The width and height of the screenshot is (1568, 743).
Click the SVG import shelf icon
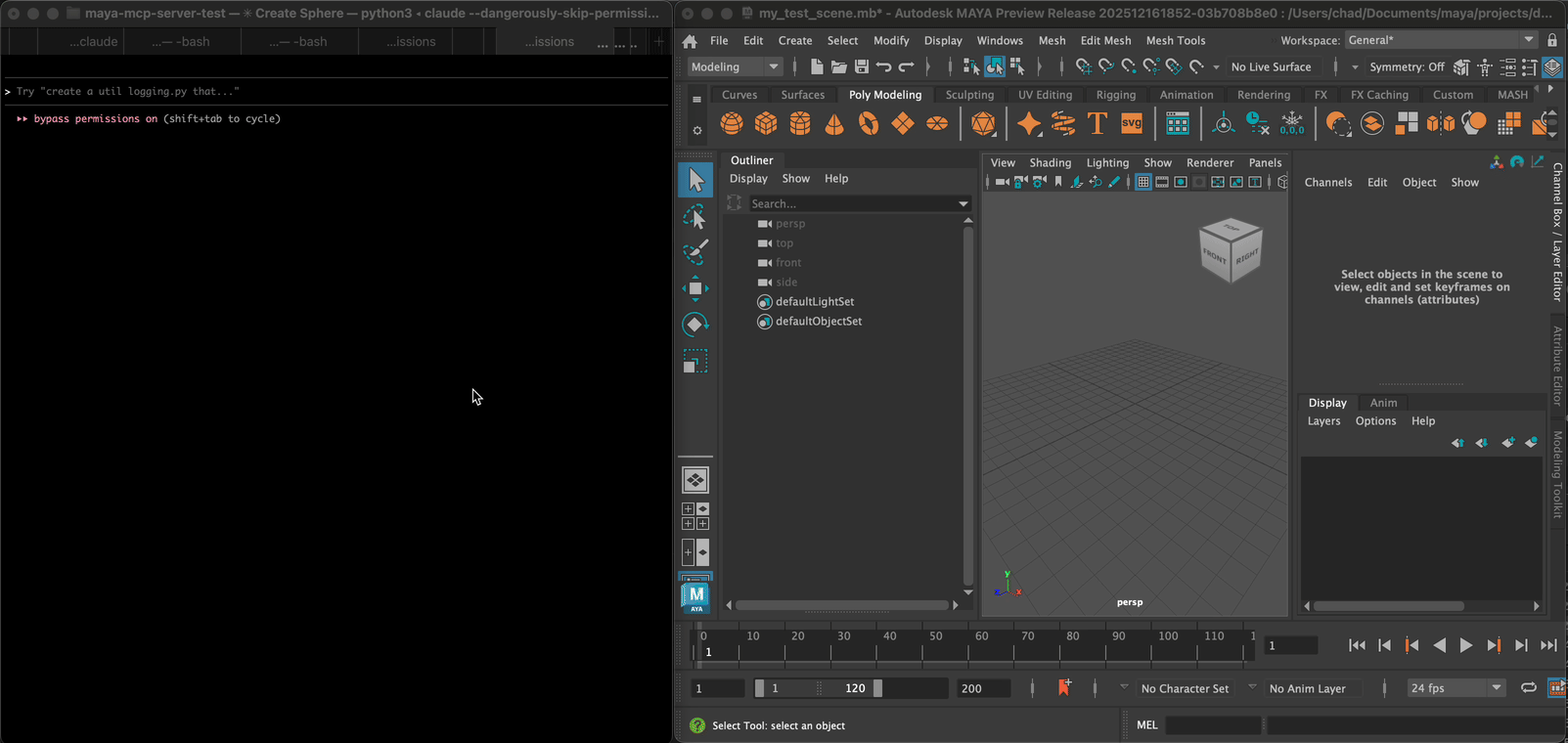tap(1132, 124)
